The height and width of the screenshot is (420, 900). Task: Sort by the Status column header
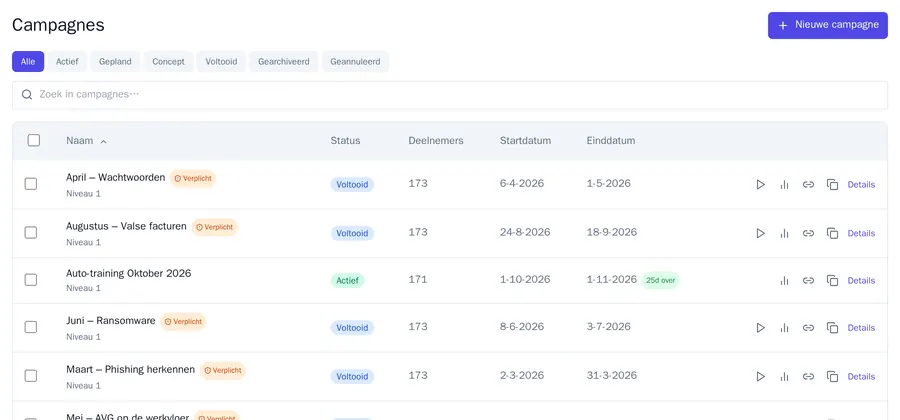pos(346,141)
